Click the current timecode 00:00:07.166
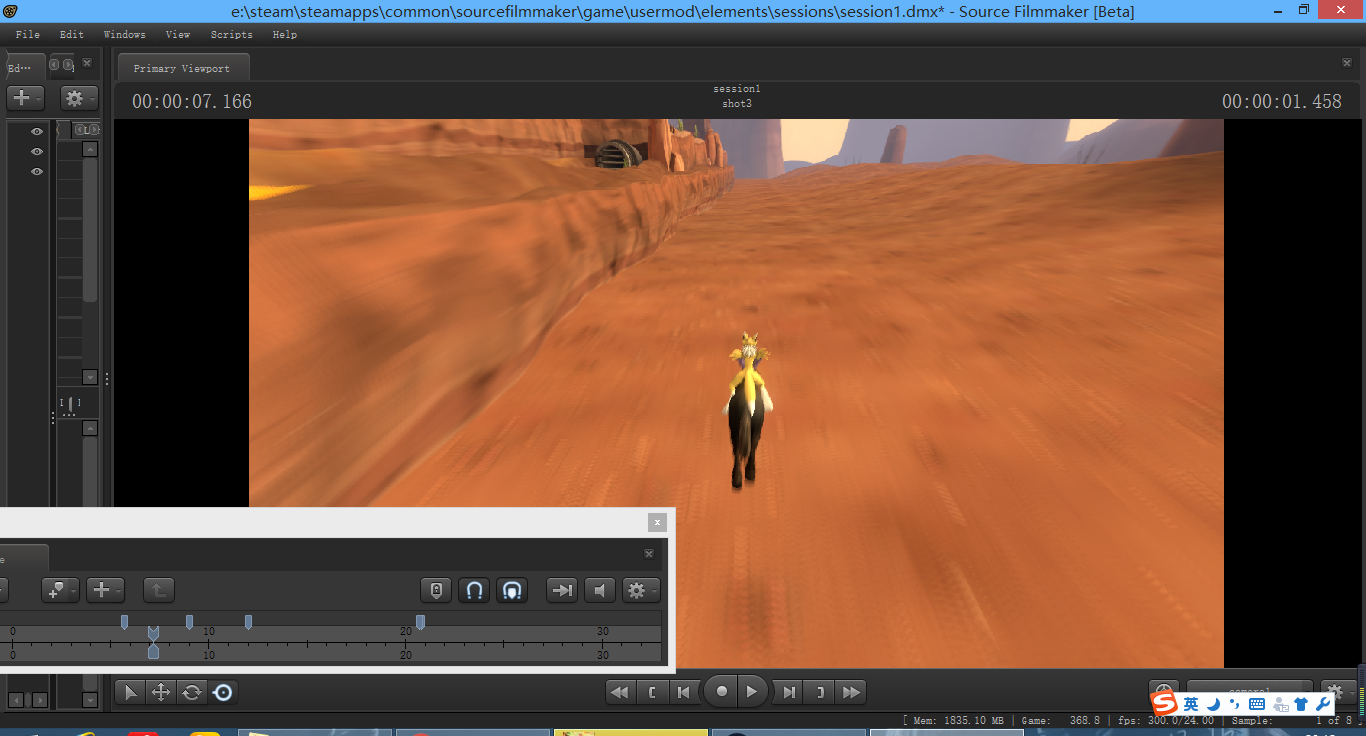 point(192,101)
